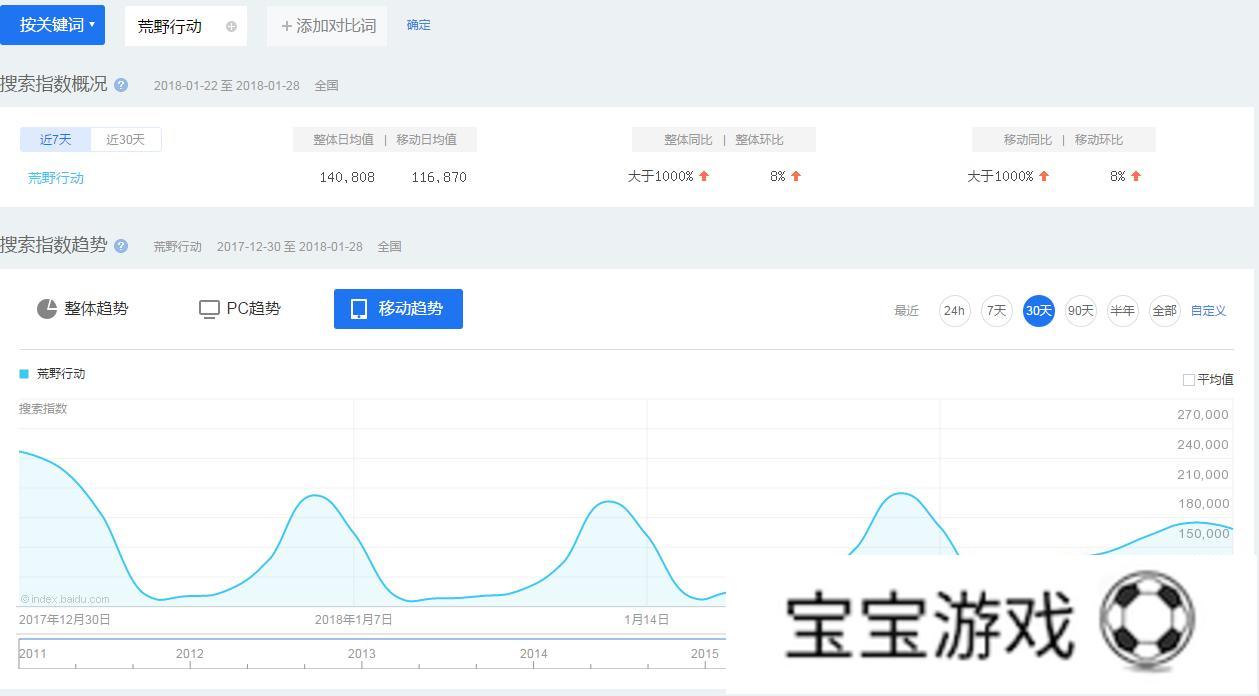This screenshot has height=696, width=1259.
Task: Open the 按关键词 dropdown
Action: 52,23
